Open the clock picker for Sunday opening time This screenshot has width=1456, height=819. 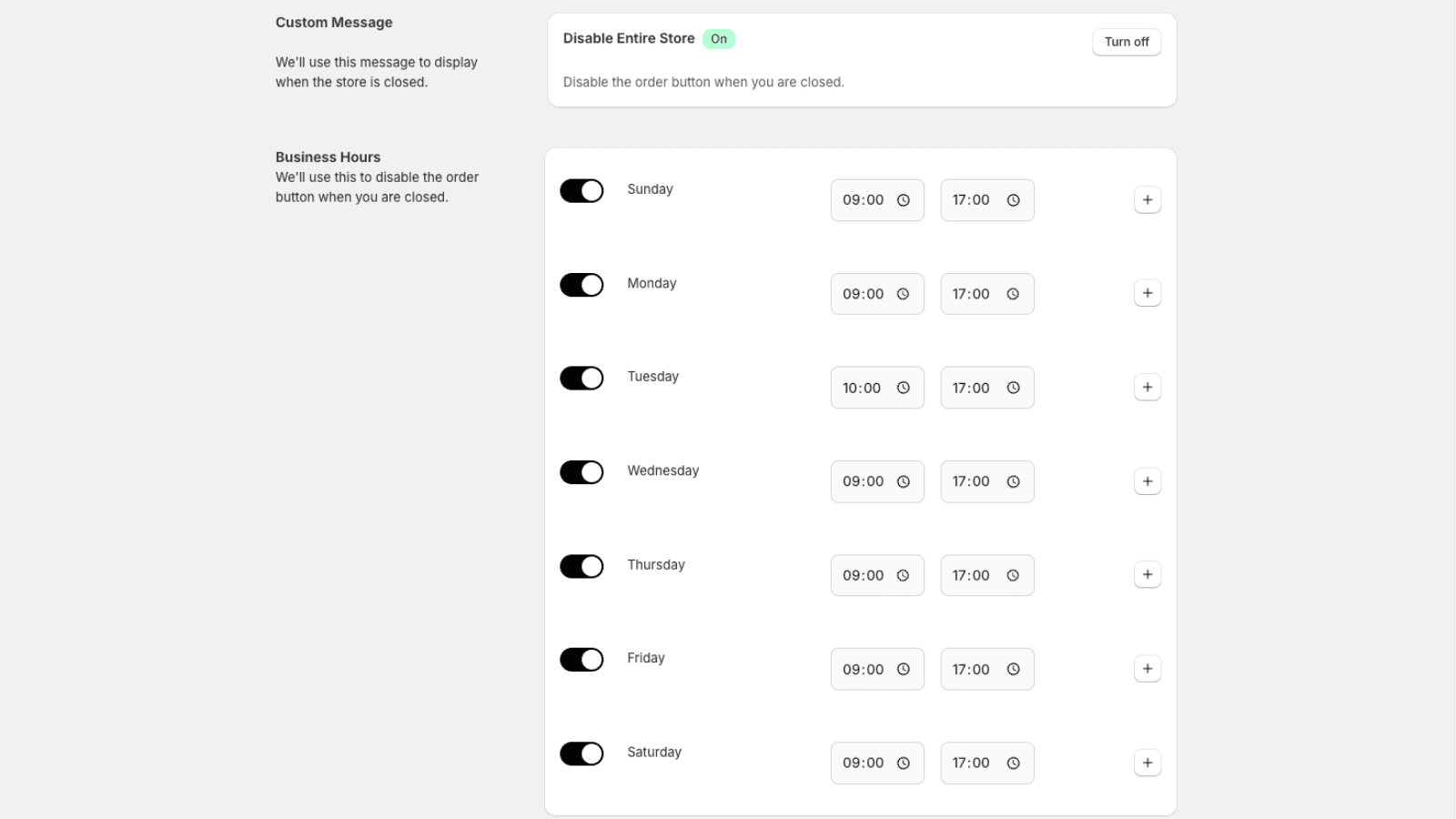(x=902, y=199)
